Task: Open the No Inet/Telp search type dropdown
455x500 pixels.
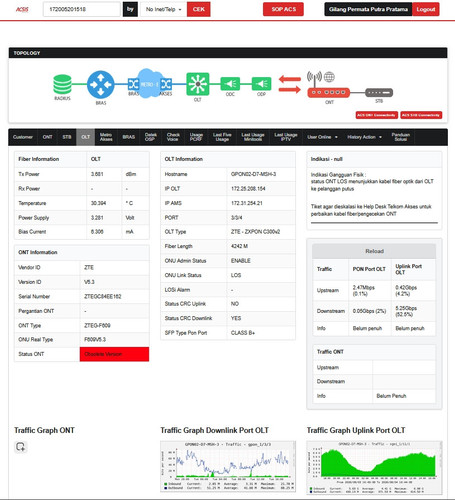Action: click(163, 9)
